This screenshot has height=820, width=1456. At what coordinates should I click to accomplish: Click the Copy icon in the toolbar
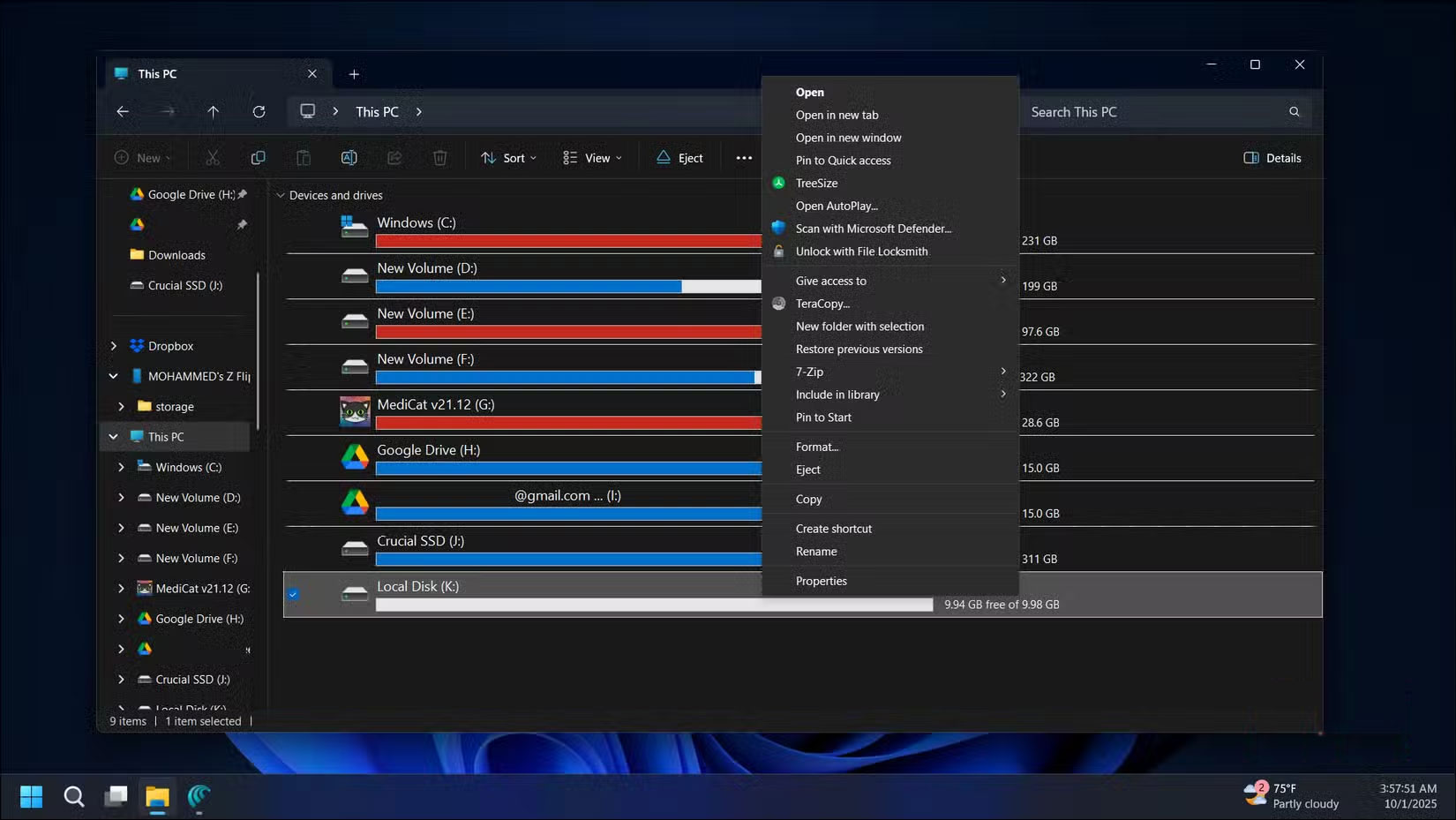(258, 157)
